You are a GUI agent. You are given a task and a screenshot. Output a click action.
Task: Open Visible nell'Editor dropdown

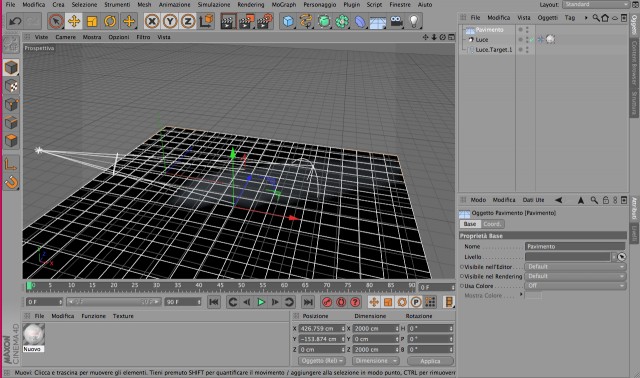(x=575, y=267)
